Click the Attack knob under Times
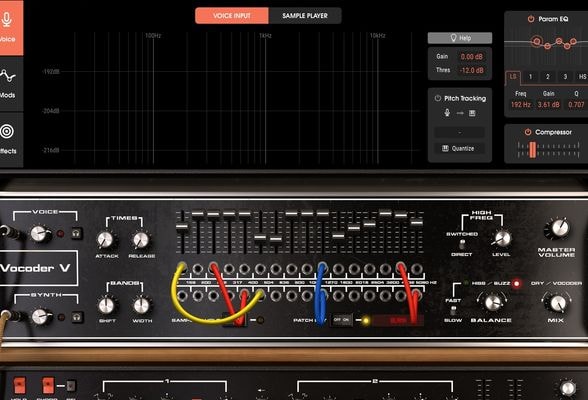 pos(105,240)
